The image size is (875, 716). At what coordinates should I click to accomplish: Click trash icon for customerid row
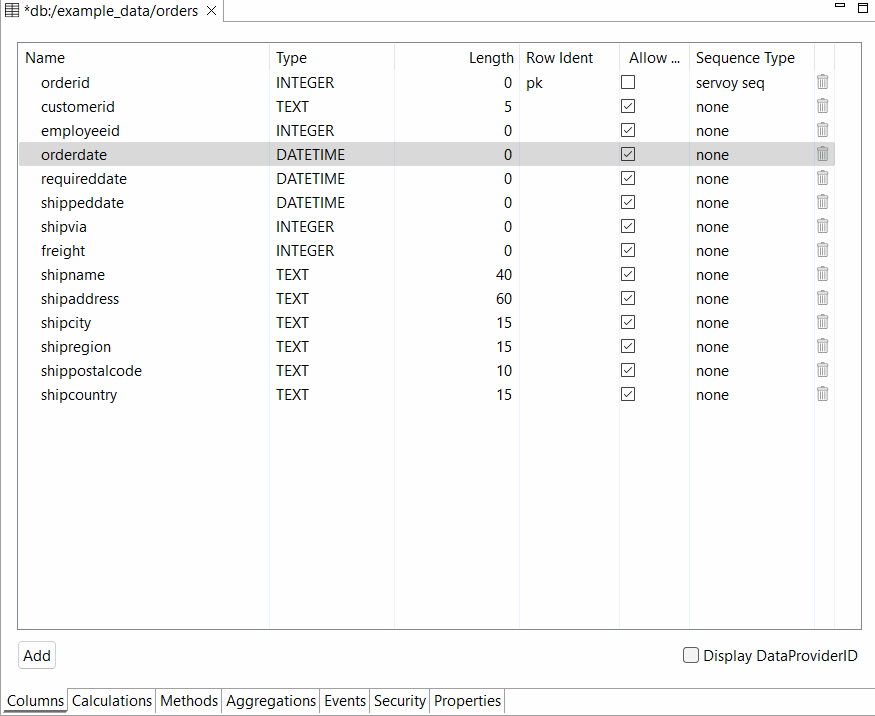point(822,106)
